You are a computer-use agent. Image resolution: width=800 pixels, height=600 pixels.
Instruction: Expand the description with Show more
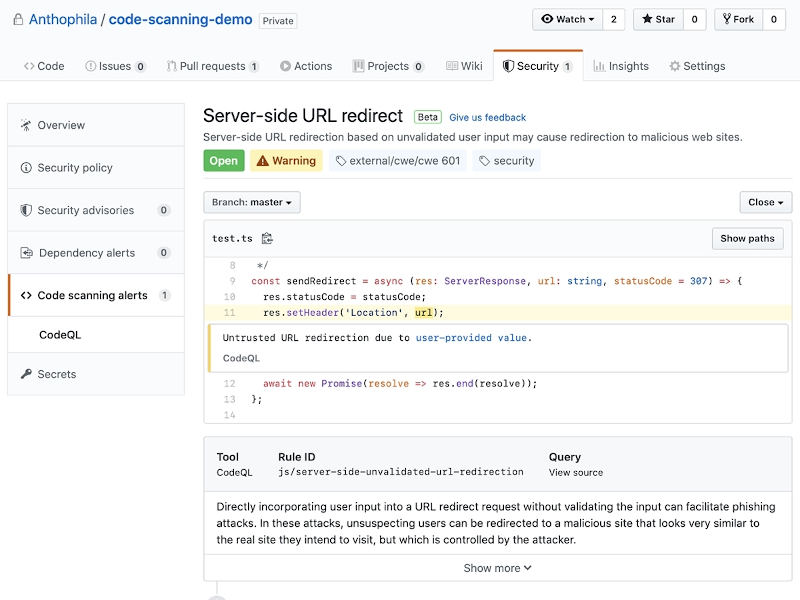[497, 568]
